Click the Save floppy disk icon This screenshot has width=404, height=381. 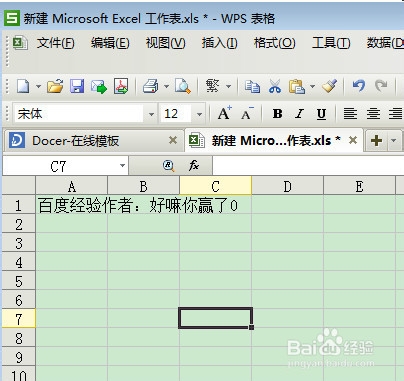[x=77, y=86]
